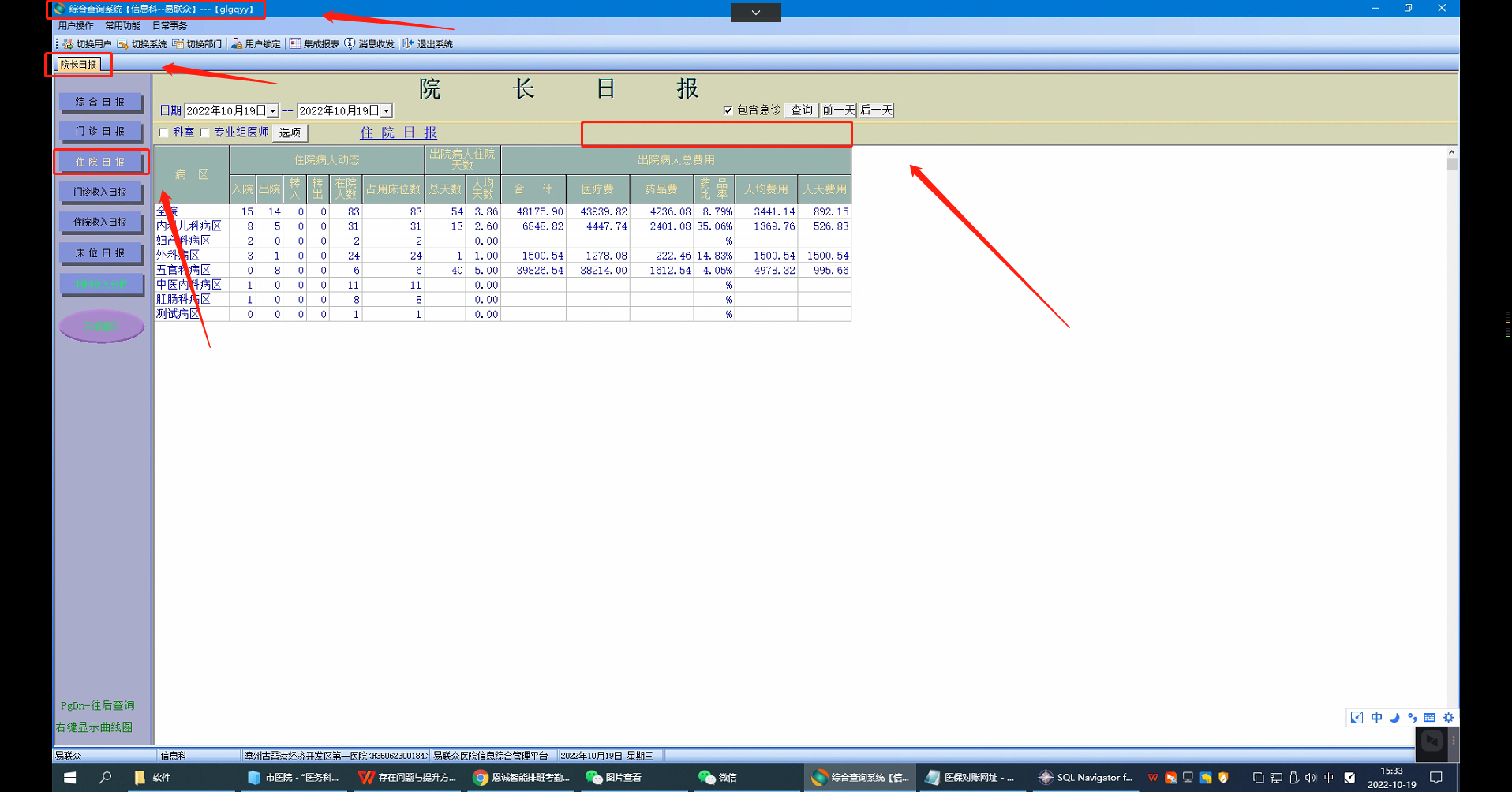Viewport: 1512px width, 792px height.
Task: Click the keyboard icon on the floating IME bar
Action: 1430,718
